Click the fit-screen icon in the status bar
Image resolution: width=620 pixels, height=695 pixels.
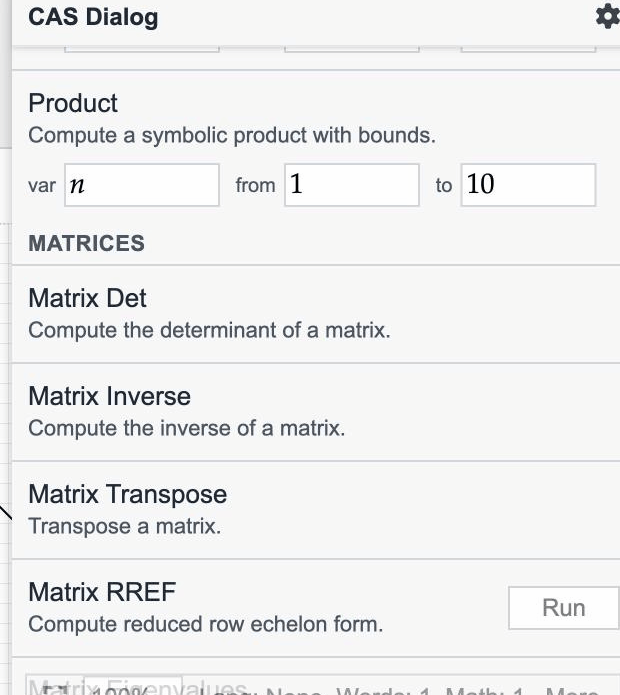pos(55,687)
